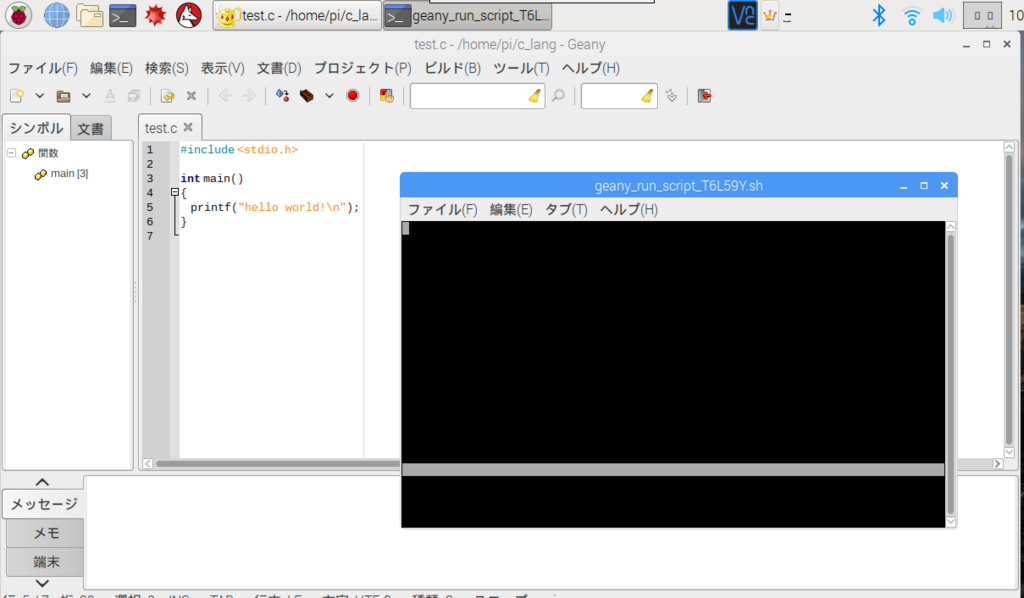
Task: Clear the goto line field broom icon
Action: point(647,96)
